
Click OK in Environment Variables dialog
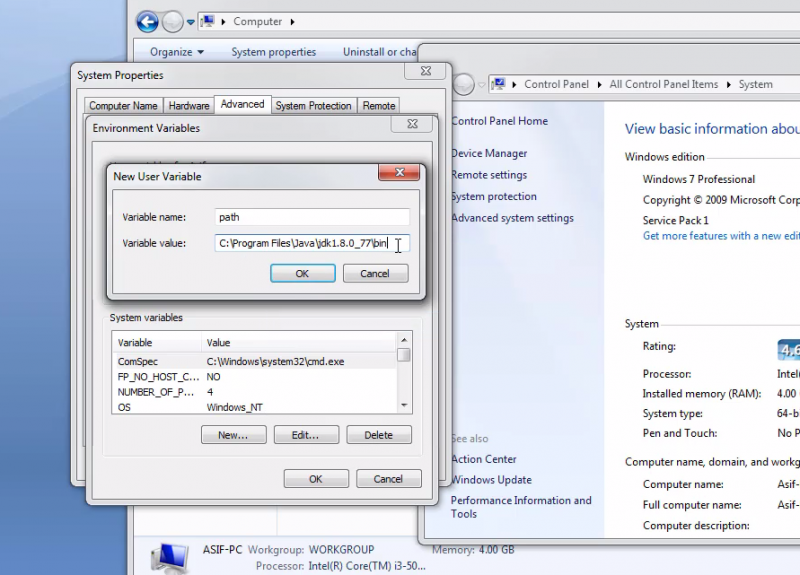[316, 479]
